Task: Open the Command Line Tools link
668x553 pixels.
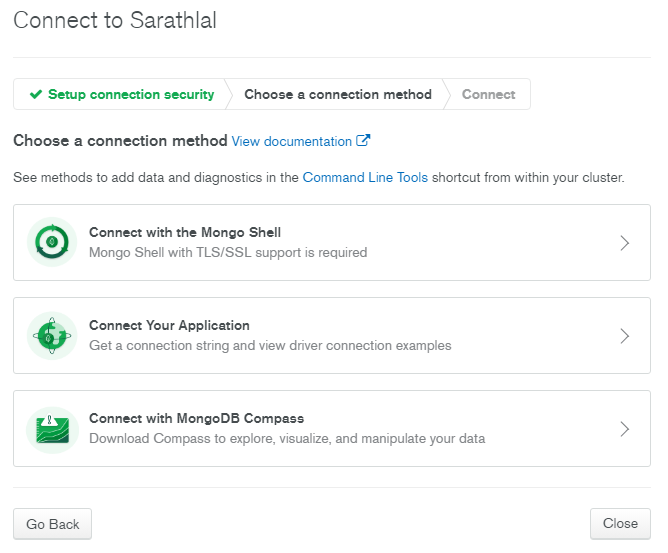Action: tap(365, 177)
